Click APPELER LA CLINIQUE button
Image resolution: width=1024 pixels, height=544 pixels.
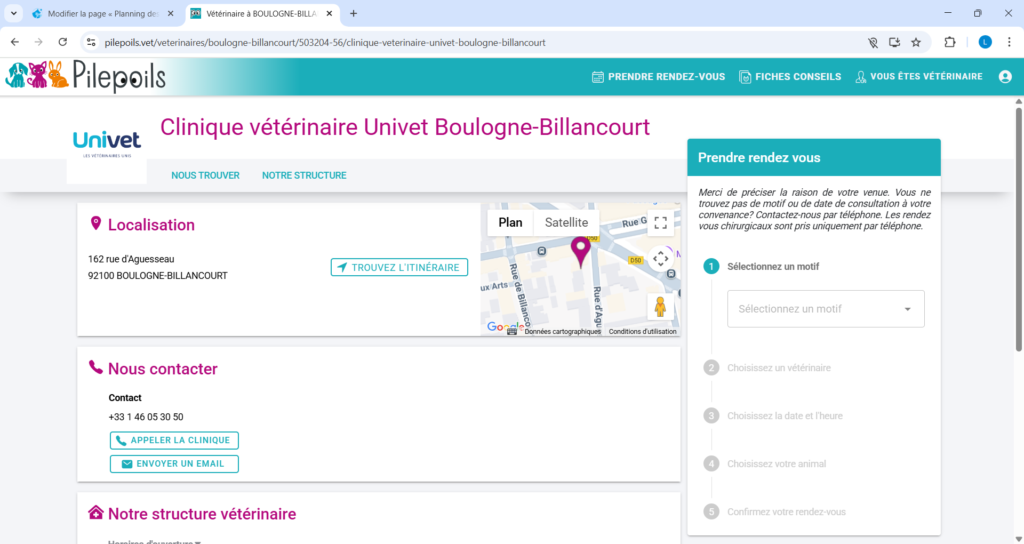[x=174, y=440]
